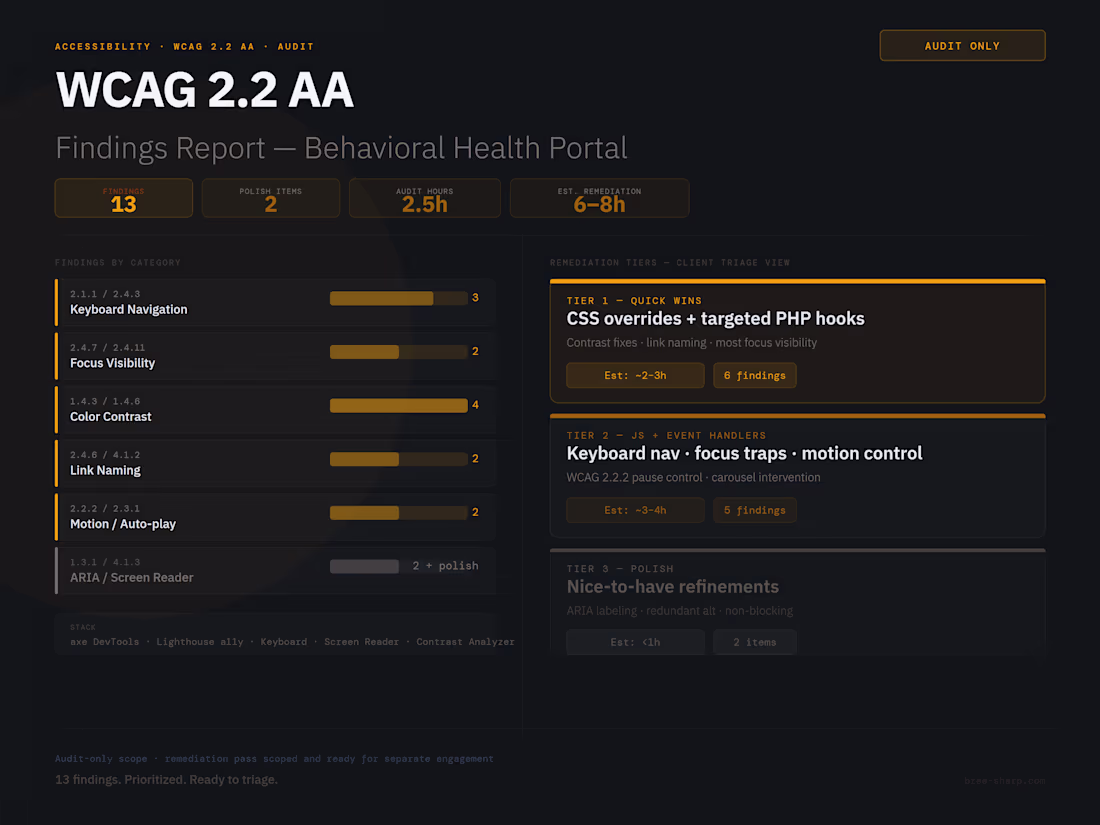
Task: Click the Audit-only scope footer note
Action: pos(274,758)
